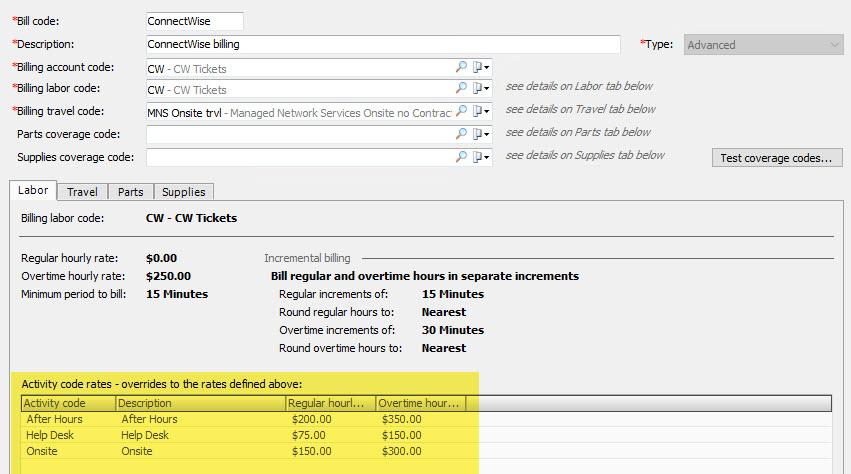Click the Bill code input field
This screenshot has width=851, height=474.
(x=195, y=21)
